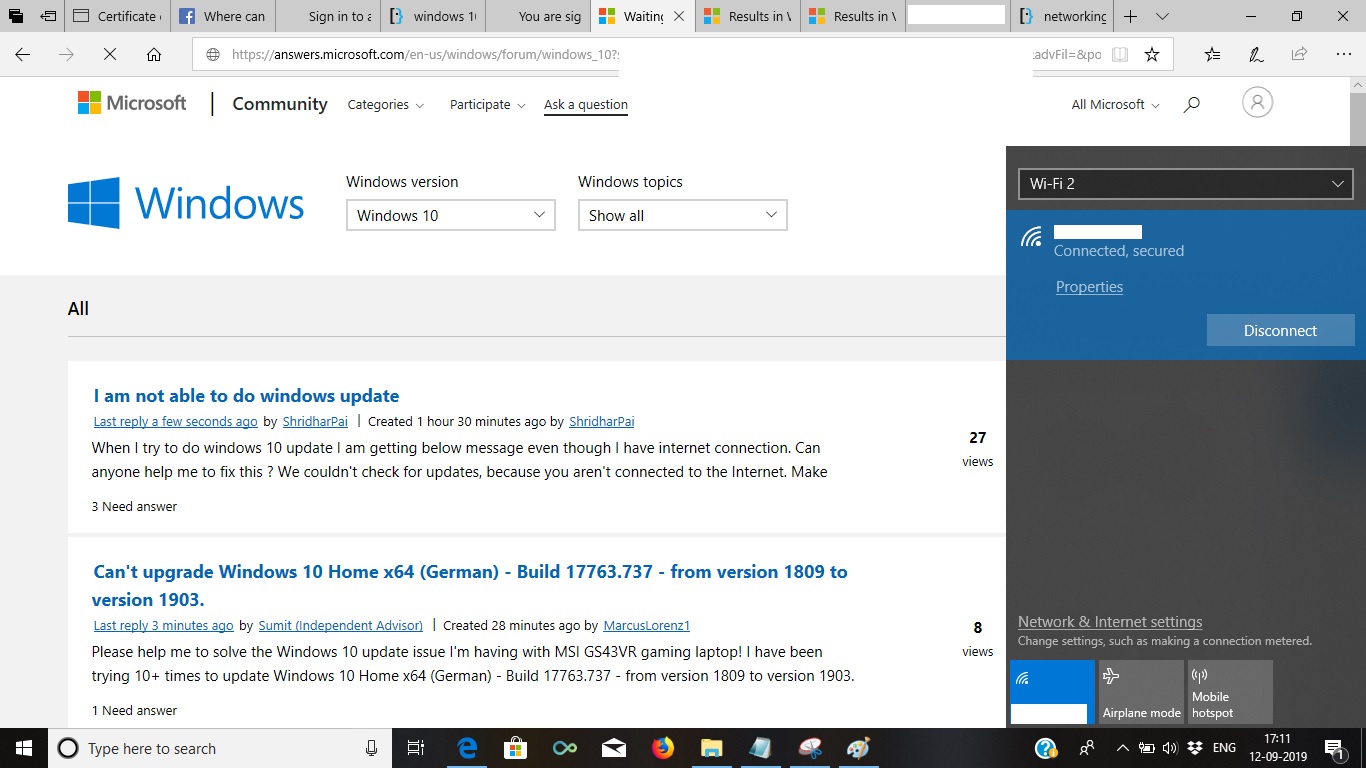This screenshot has width=1366, height=768.
Task: Click Type here to search box
Action: pyautogui.click(x=220, y=748)
